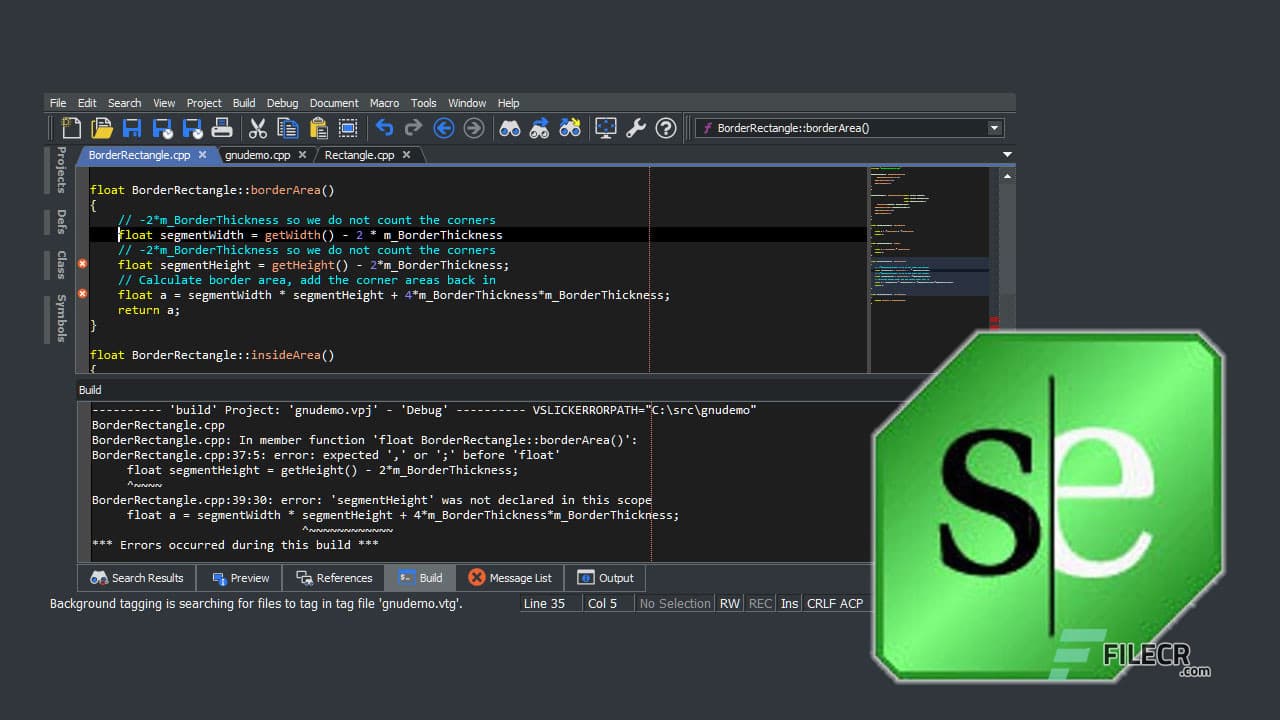Toggle Ins overwrite mode in status bar
1280x720 pixels.
(789, 603)
